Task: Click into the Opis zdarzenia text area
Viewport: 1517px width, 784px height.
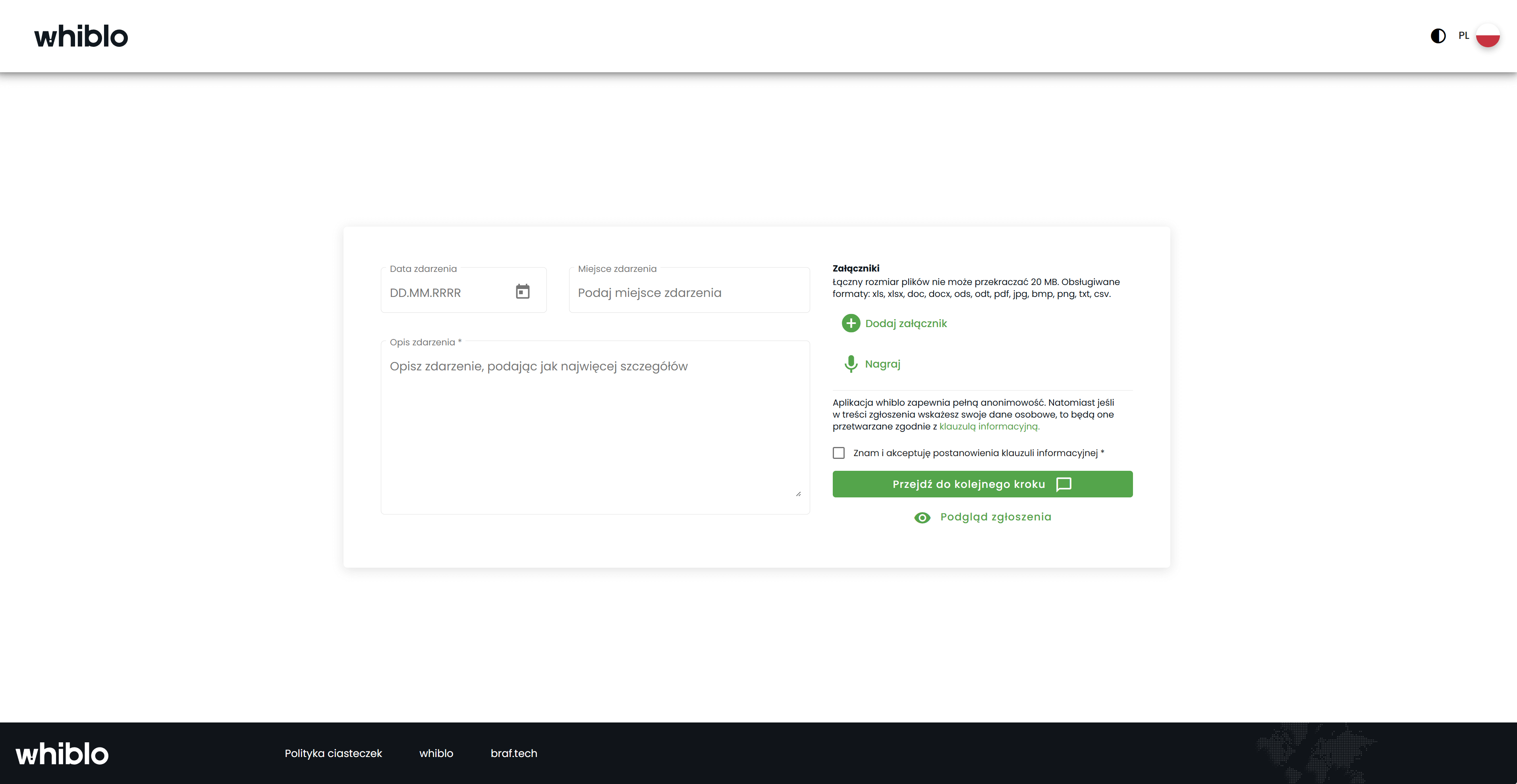Action: click(595, 427)
